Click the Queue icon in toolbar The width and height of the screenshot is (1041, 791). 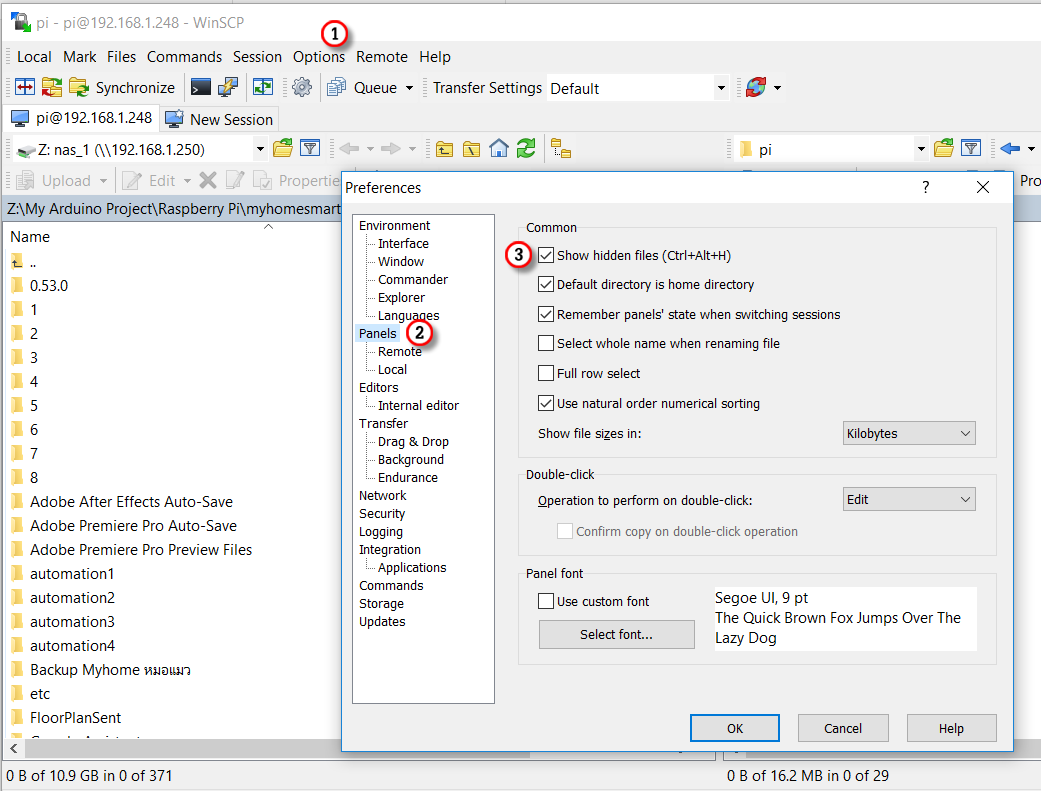[x=337, y=87]
